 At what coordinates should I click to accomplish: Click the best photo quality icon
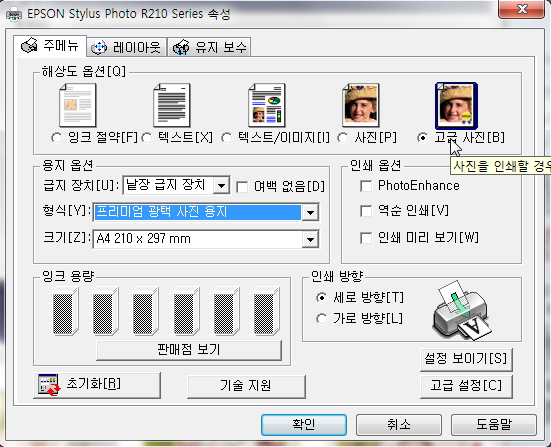point(456,106)
